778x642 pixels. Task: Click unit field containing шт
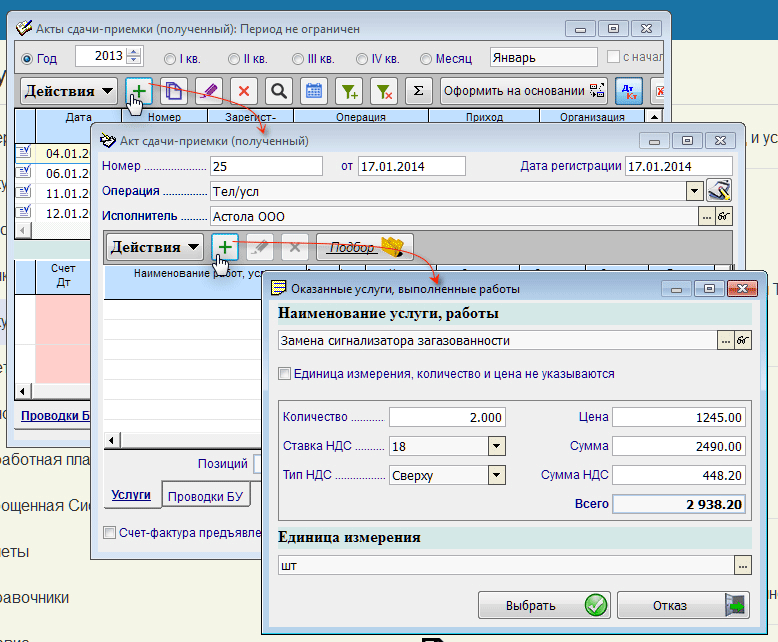506,566
